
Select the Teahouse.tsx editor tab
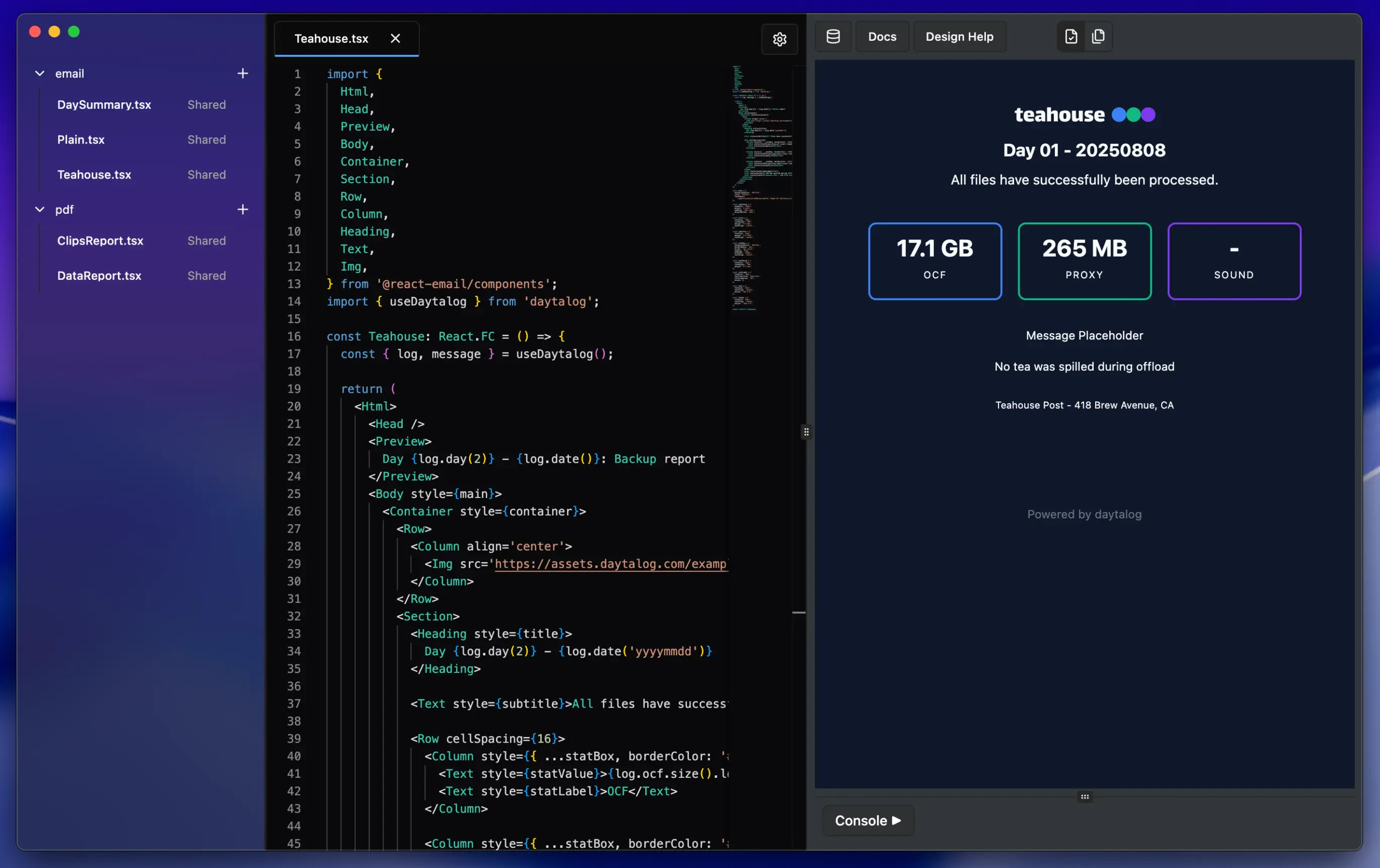pos(346,39)
